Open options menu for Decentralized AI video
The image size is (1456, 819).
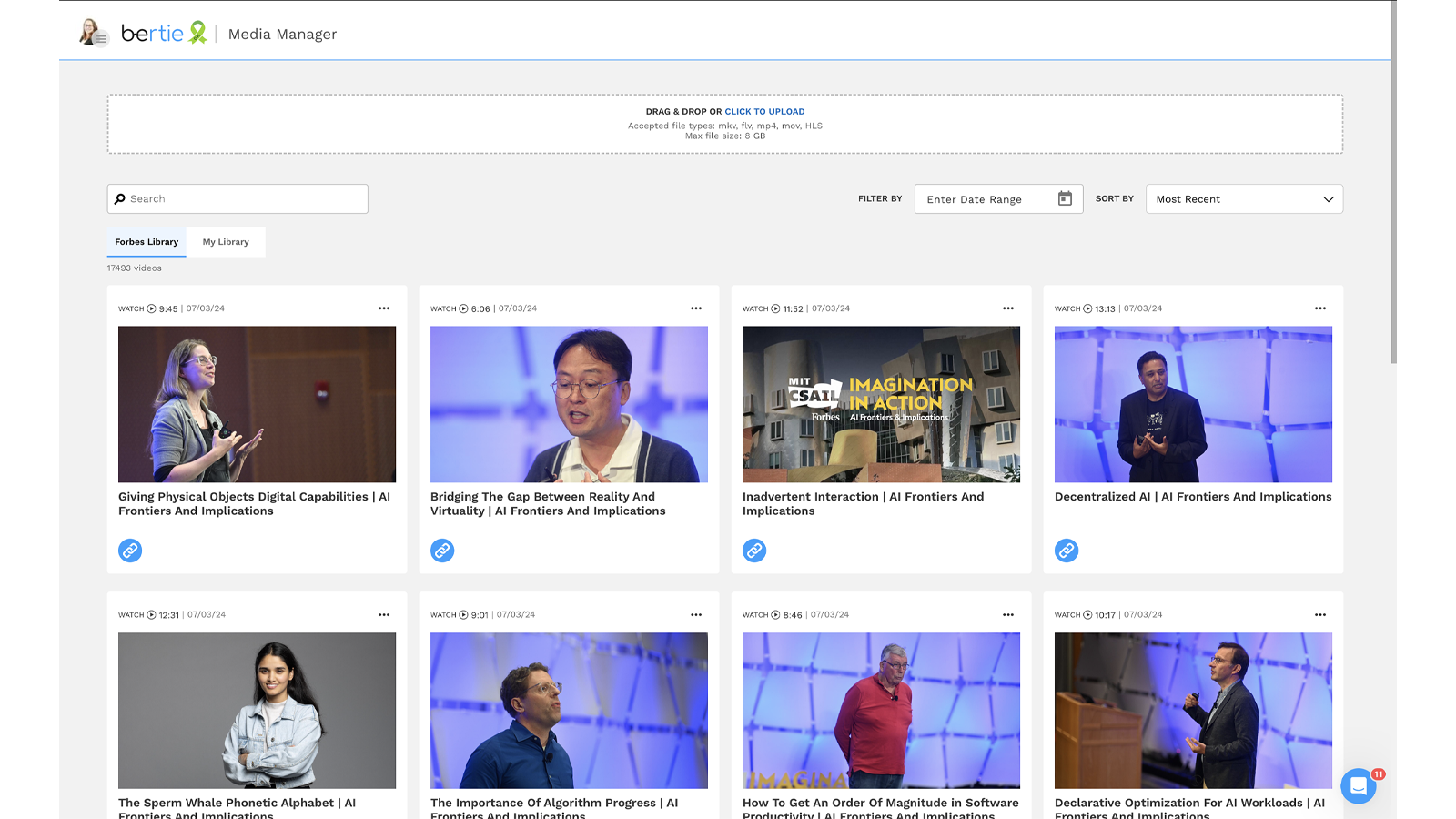coord(1320,308)
